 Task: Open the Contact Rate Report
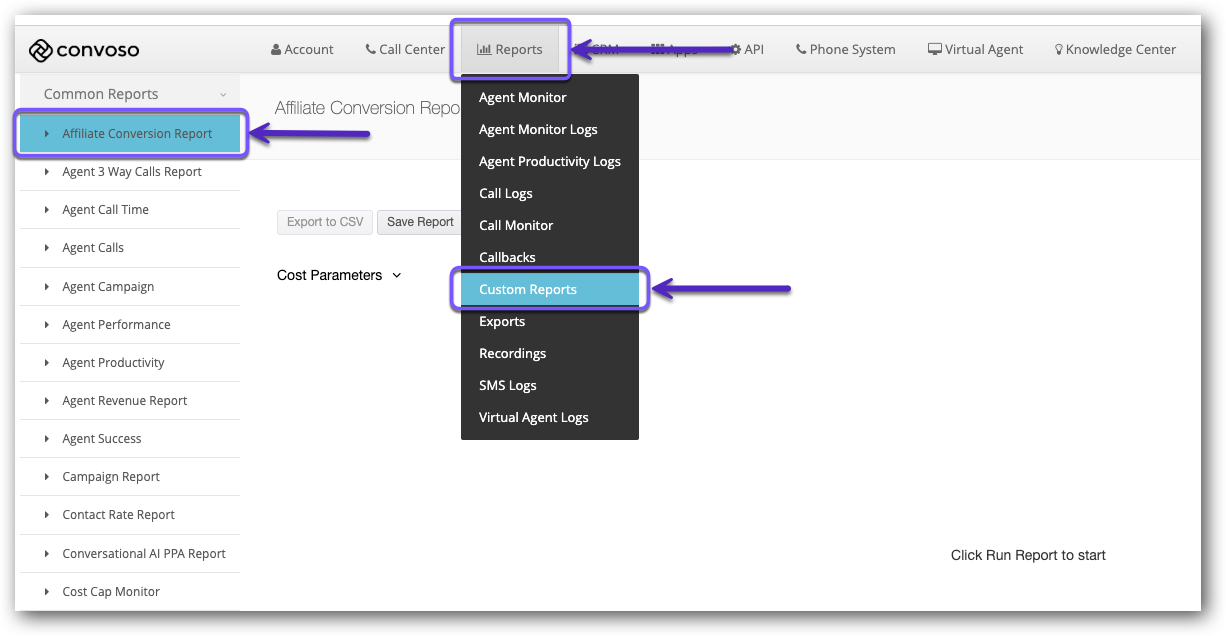130,515
